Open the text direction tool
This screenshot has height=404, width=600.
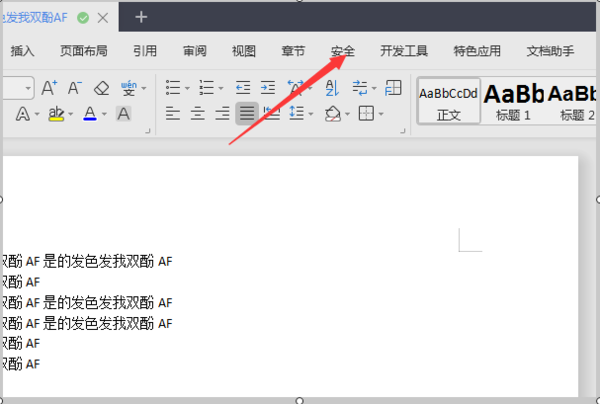tap(360, 88)
